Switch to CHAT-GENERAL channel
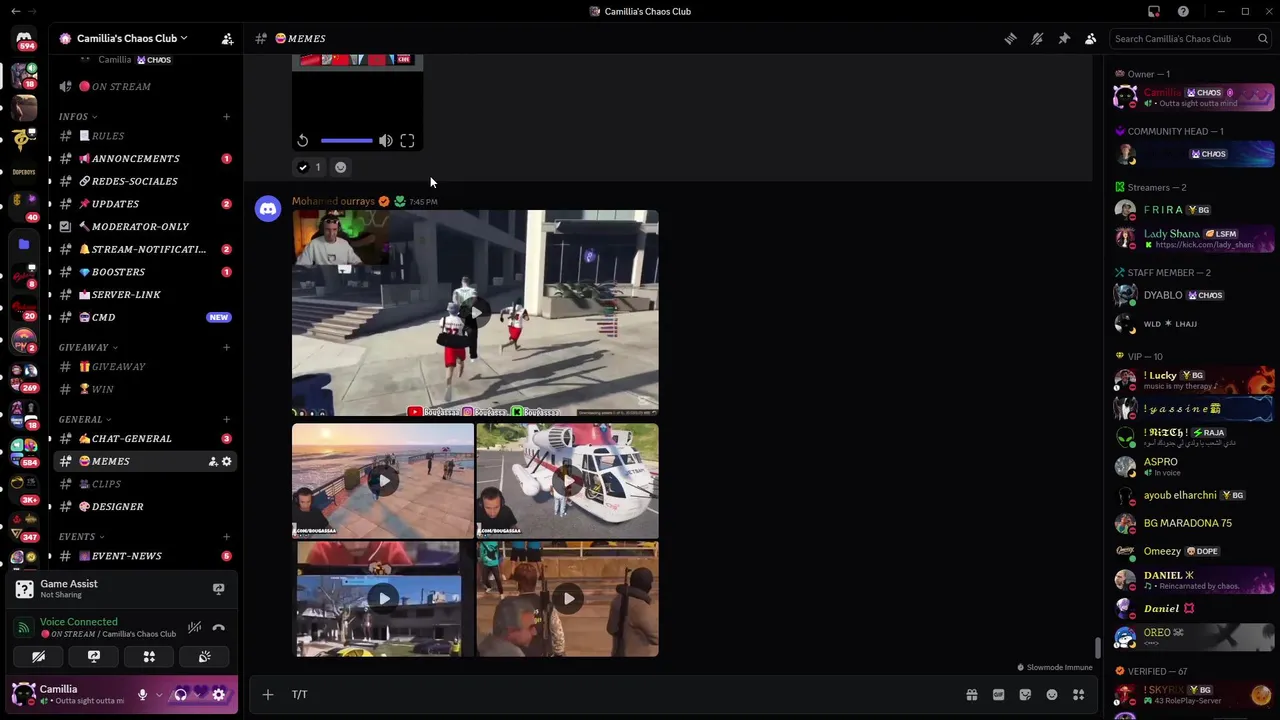The image size is (1280, 720). [x=145, y=439]
